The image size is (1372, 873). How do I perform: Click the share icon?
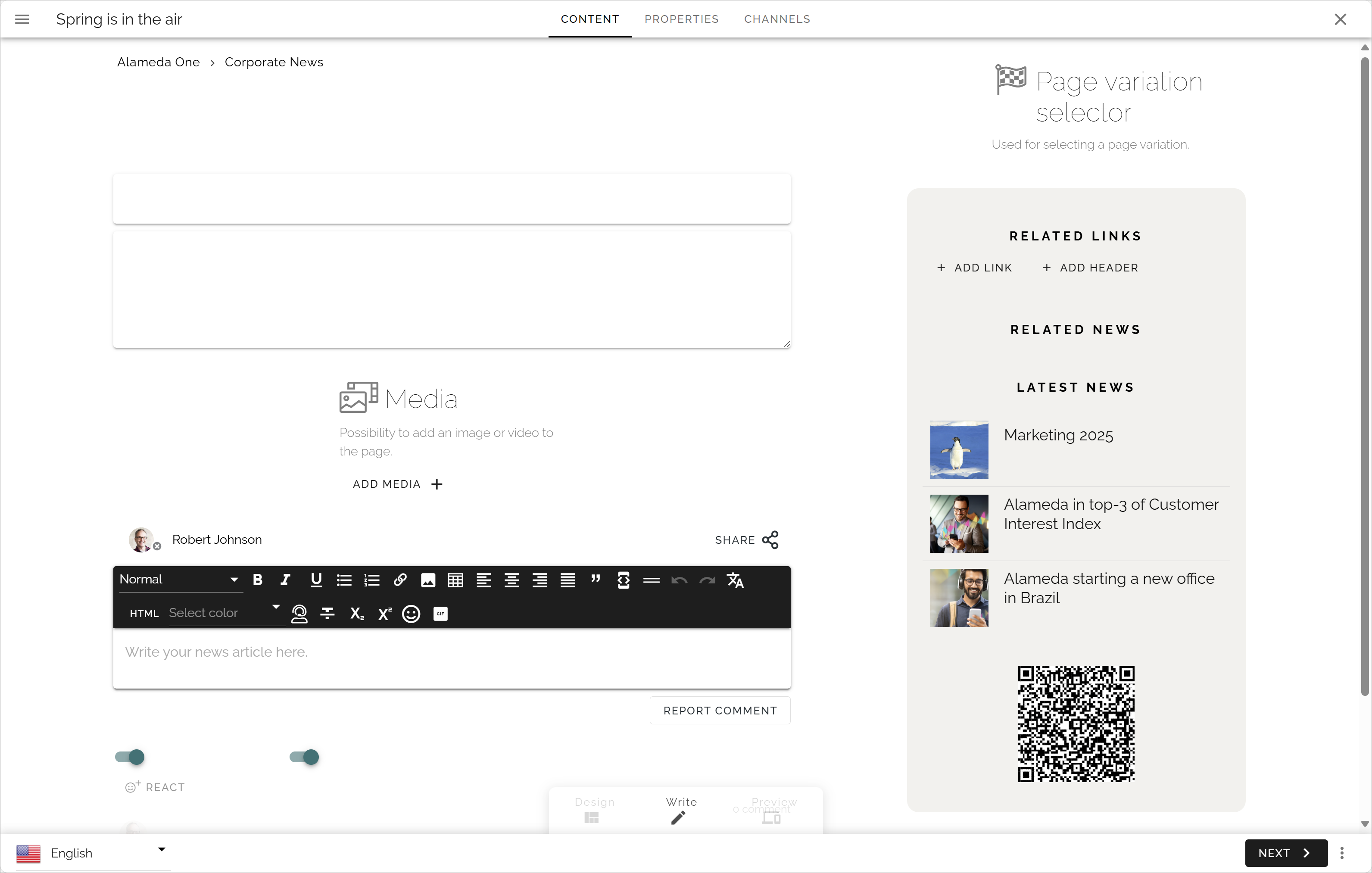pos(770,539)
